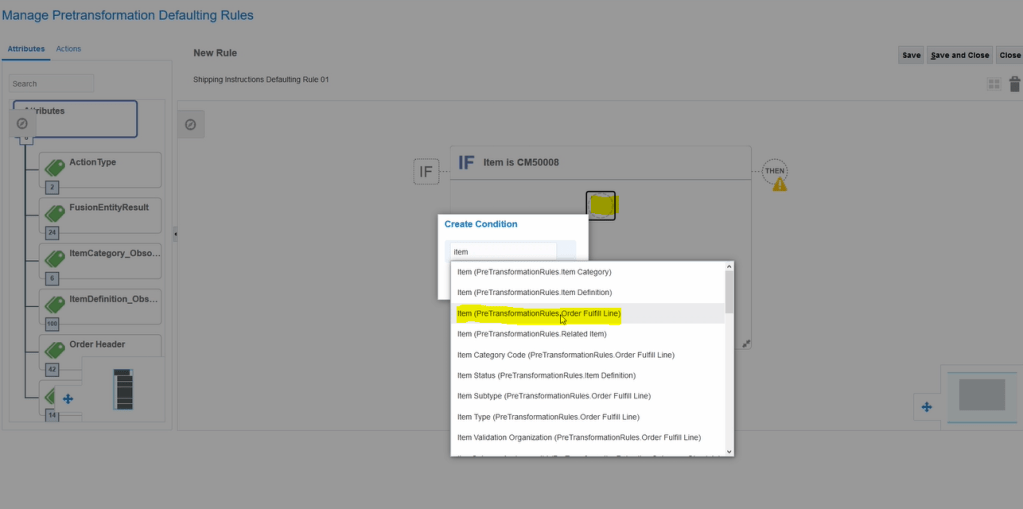Collapse the left panel with splitter arrow
This screenshot has height=509, width=1023.
click(x=175, y=234)
